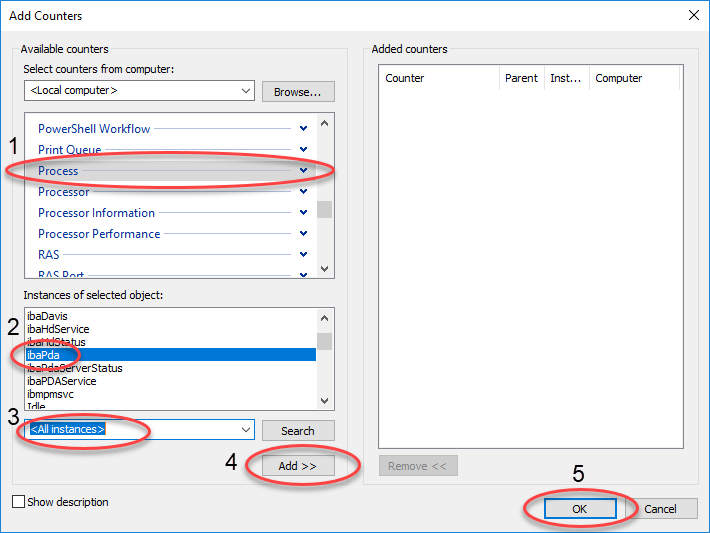This screenshot has height=533, width=710.
Task: Select the Process counter object
Action: coord(58,171)
